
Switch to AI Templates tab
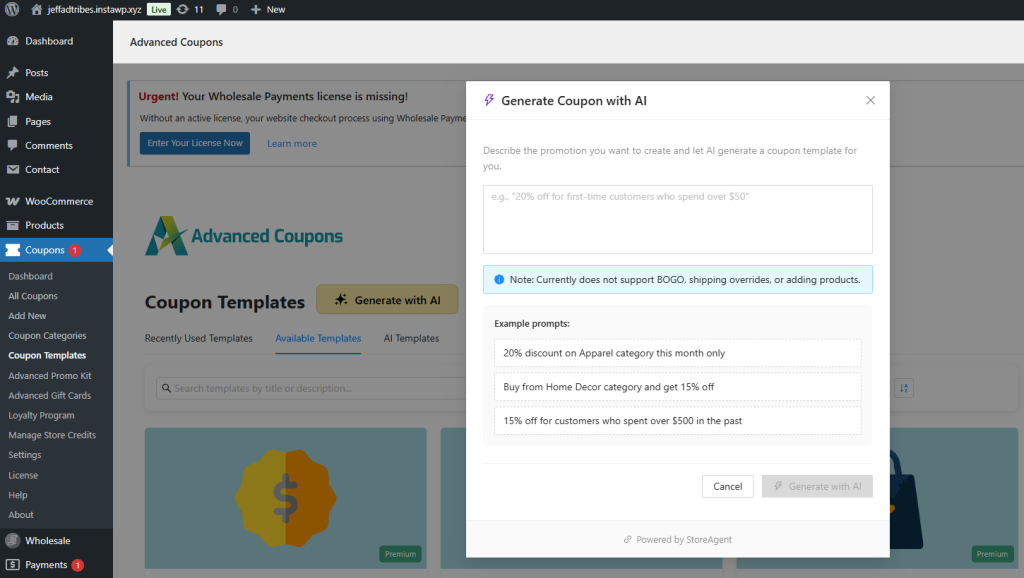(x=411, y=338)
